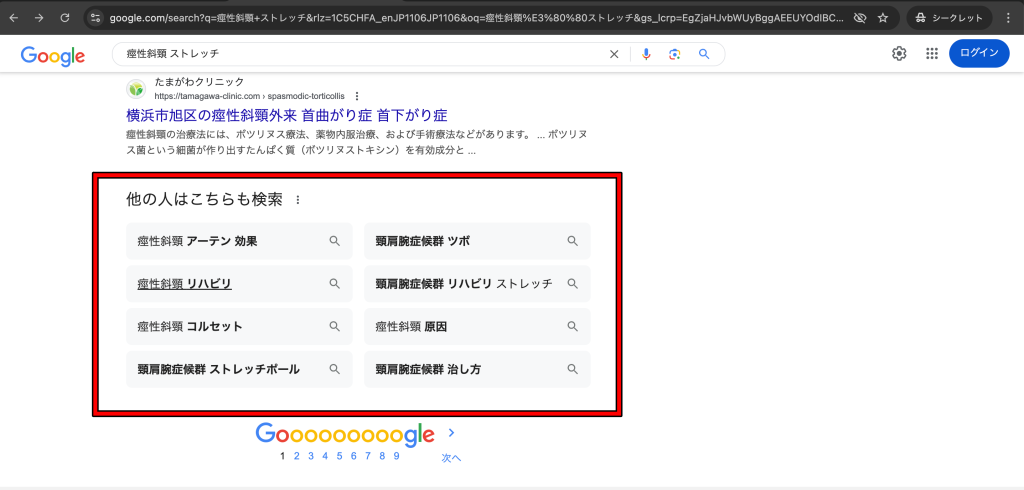
Task: Open the Chrome three-dot menu
Action: [x=1008, y=18]
